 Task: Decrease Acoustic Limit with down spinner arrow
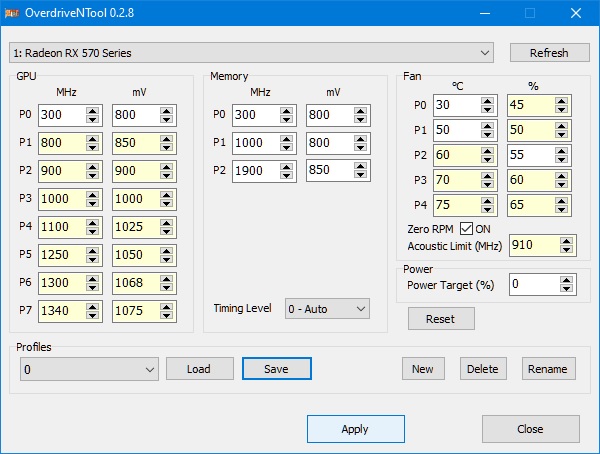(566, 249)
